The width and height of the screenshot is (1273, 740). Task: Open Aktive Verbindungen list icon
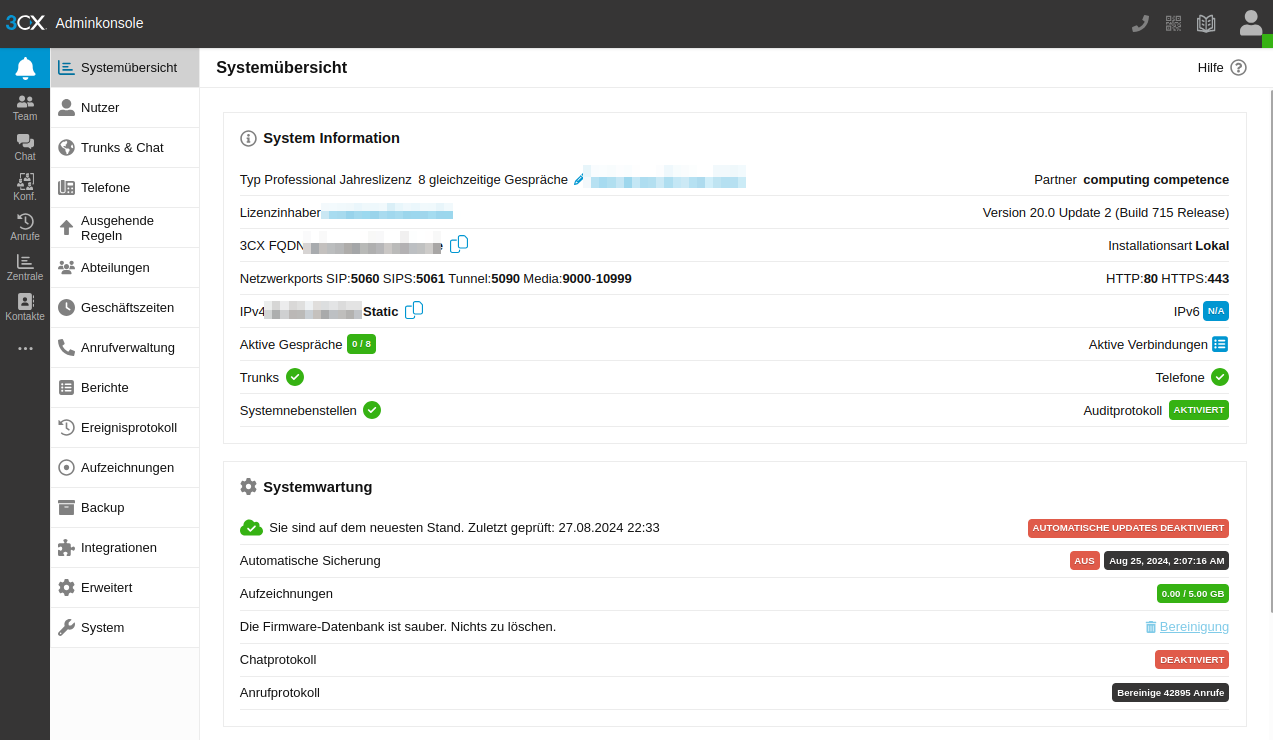tap(1220, 344)
